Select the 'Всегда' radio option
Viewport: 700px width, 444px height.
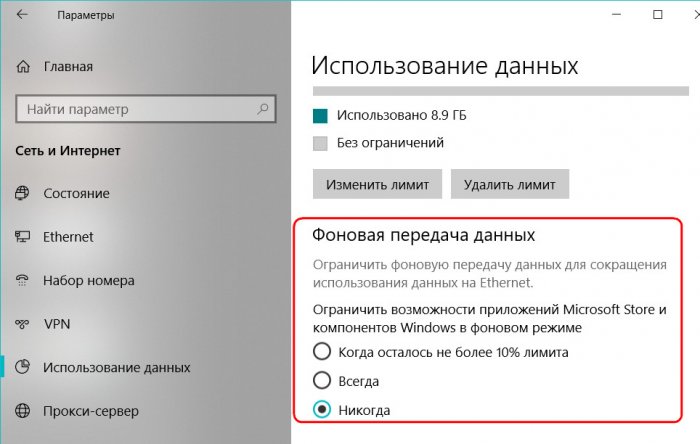point(322,381)
